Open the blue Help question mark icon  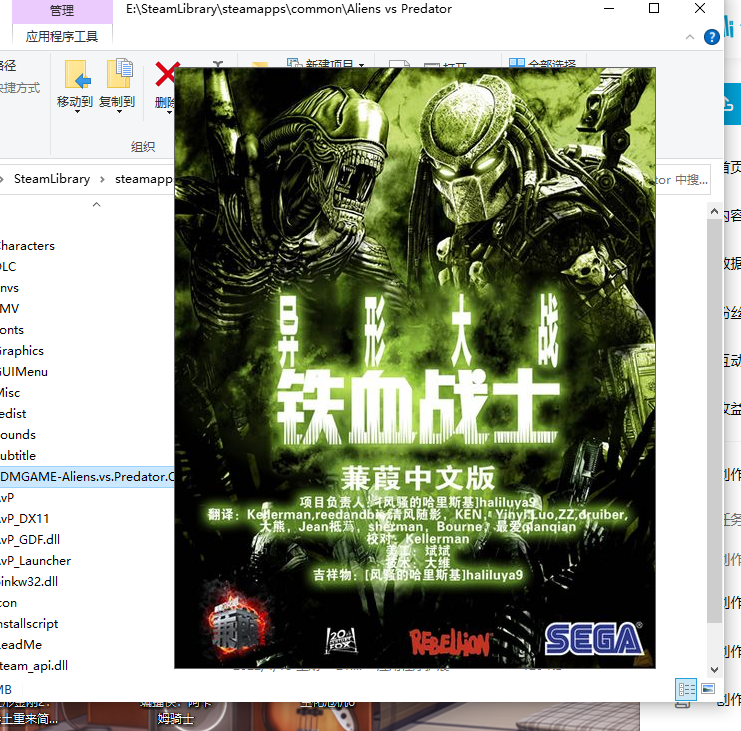click(x=711, y=37)
